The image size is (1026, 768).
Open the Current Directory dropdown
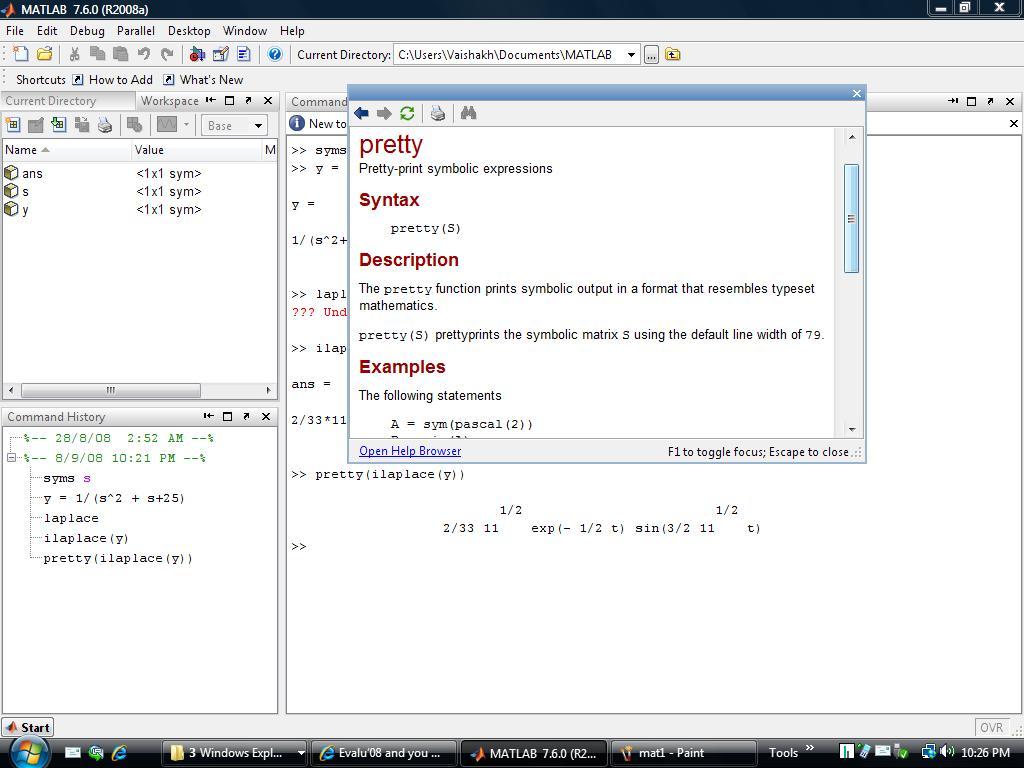tap(633, 55)
